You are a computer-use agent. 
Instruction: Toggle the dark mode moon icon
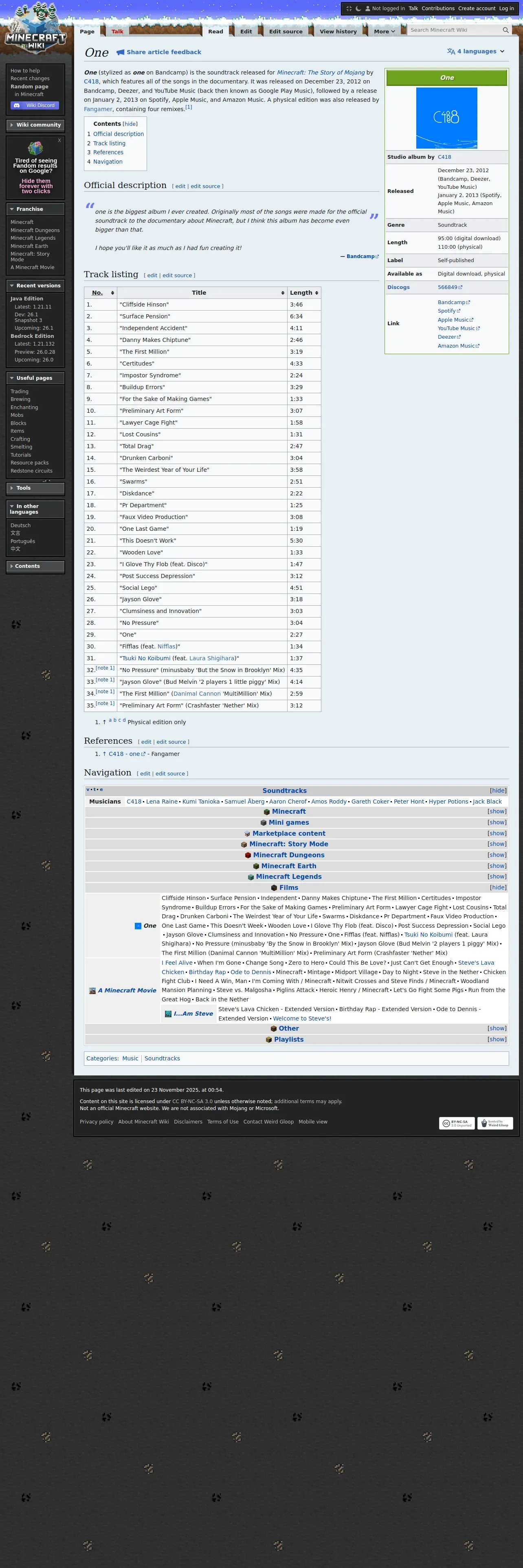(x=358, y=9)
